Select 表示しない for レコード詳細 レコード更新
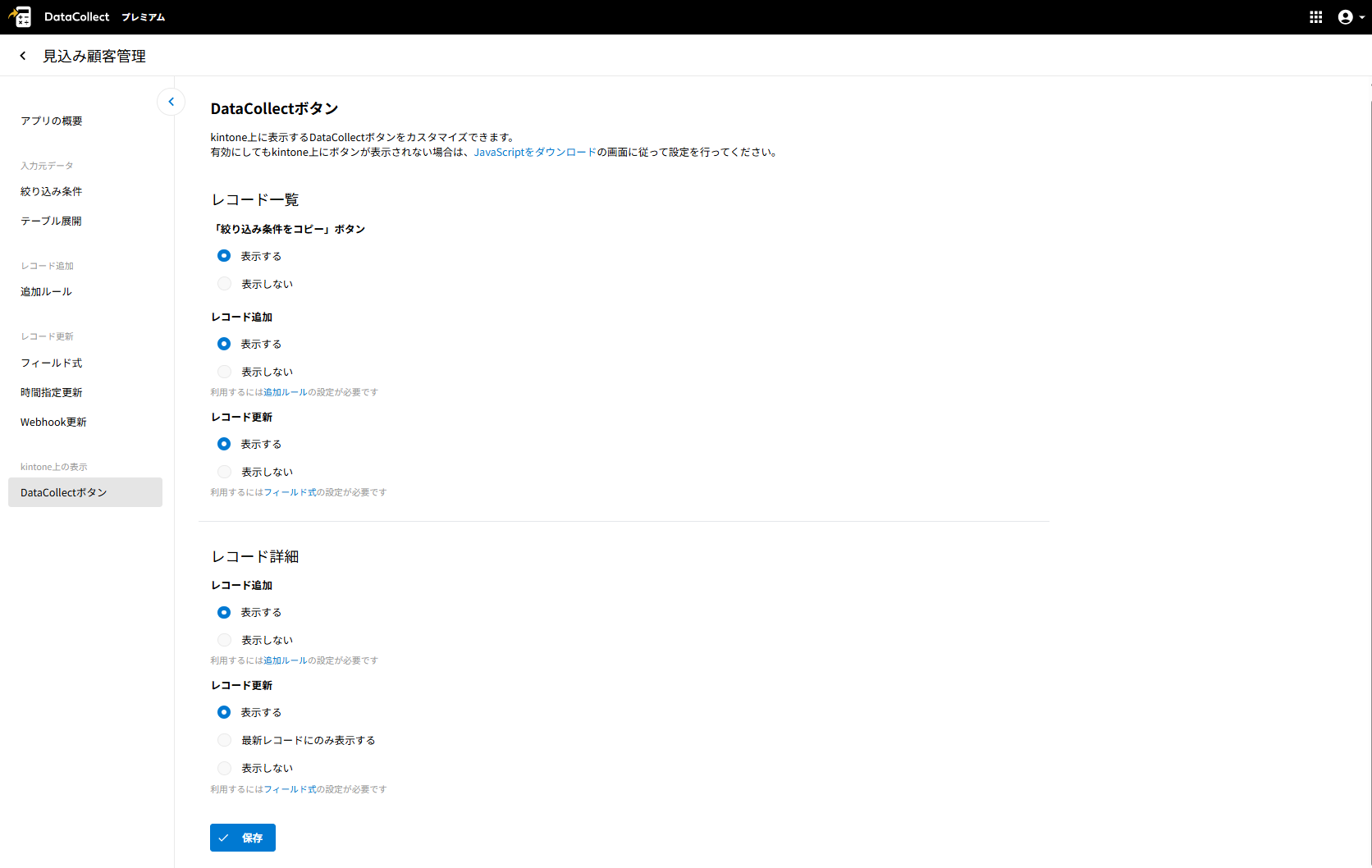The image size is (1372, 868). point(224,768)
